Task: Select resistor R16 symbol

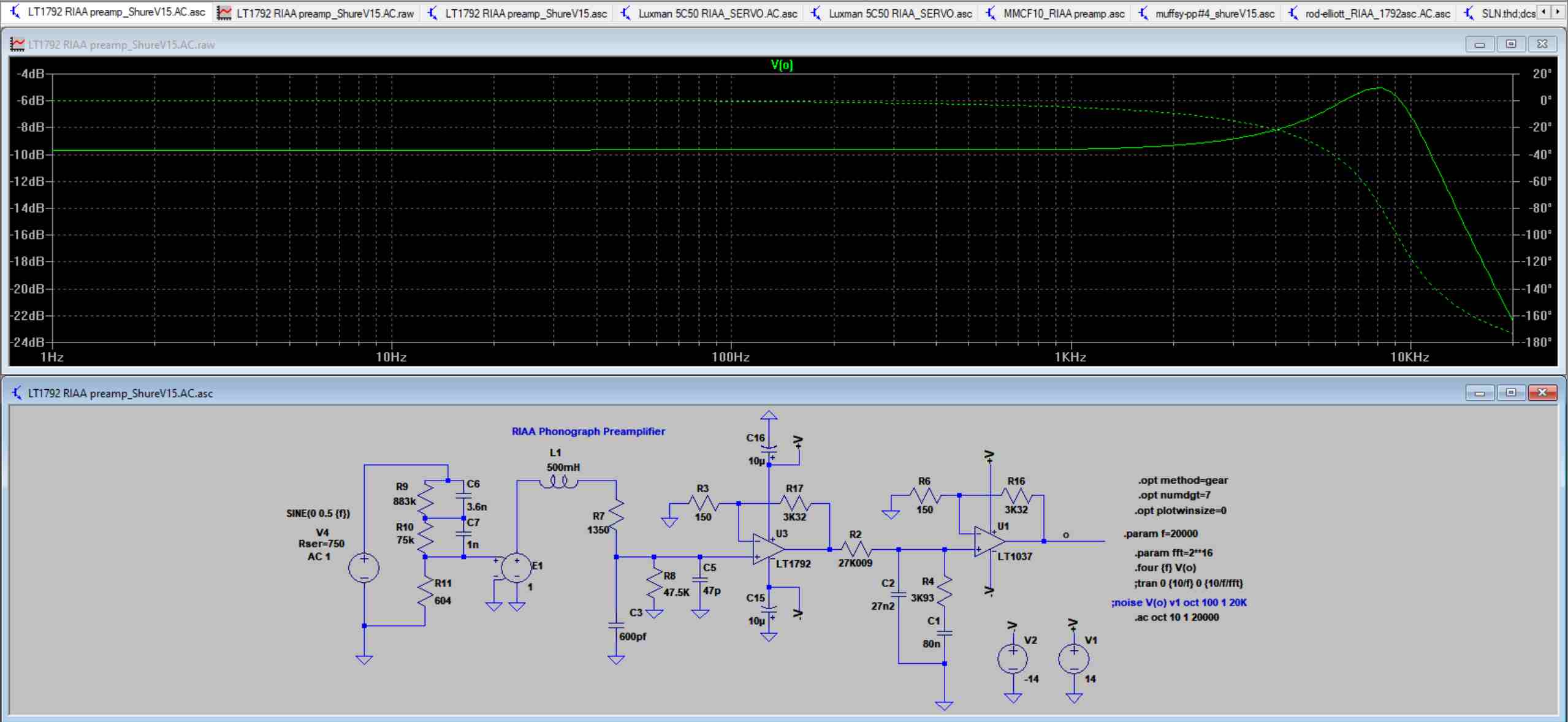Action: (x=1017, y=495)
